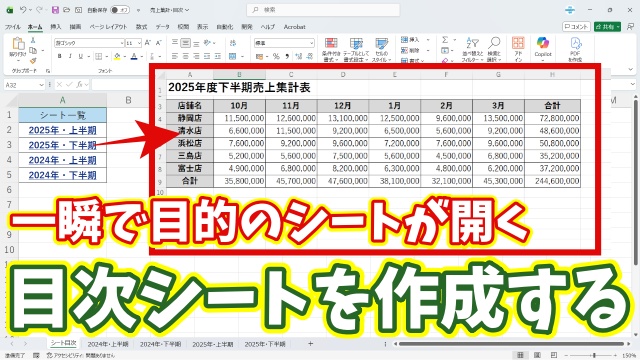Click the Decrease Decimal icon
The width and height of the screenshot is (640, 360).
click(x=309, y=56)
